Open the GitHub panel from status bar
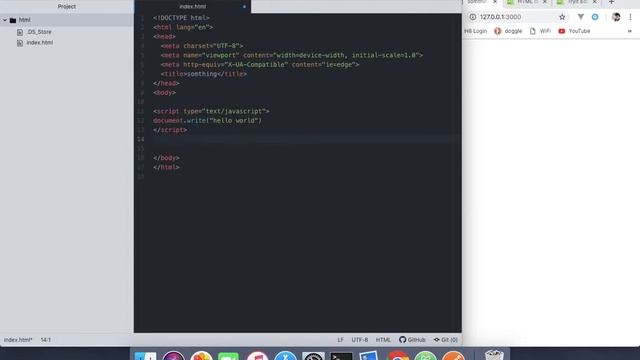The height and width of the screenshot is (360, 640). click(412, 340)
